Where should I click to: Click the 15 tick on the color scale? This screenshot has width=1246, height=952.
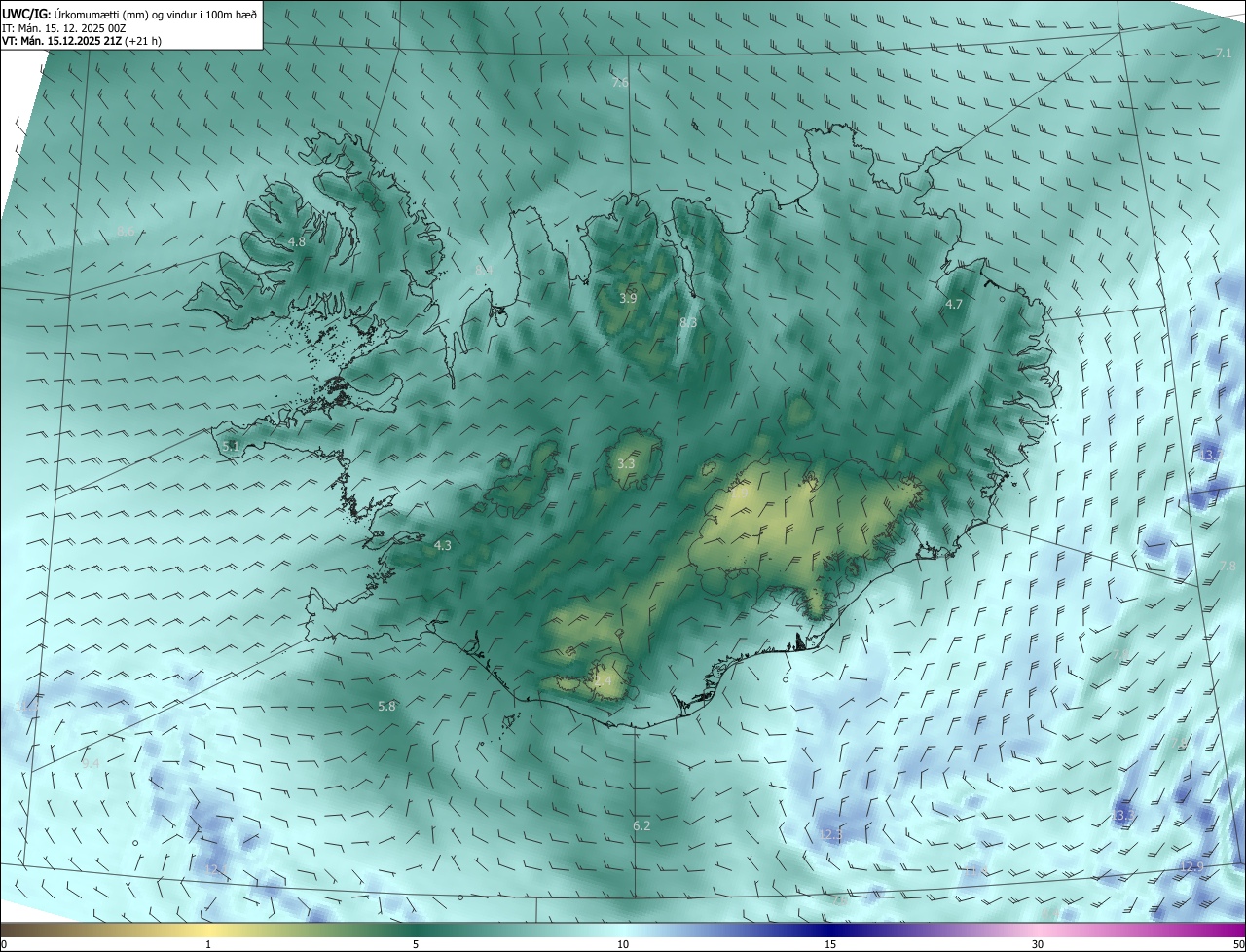coord(830,945)
